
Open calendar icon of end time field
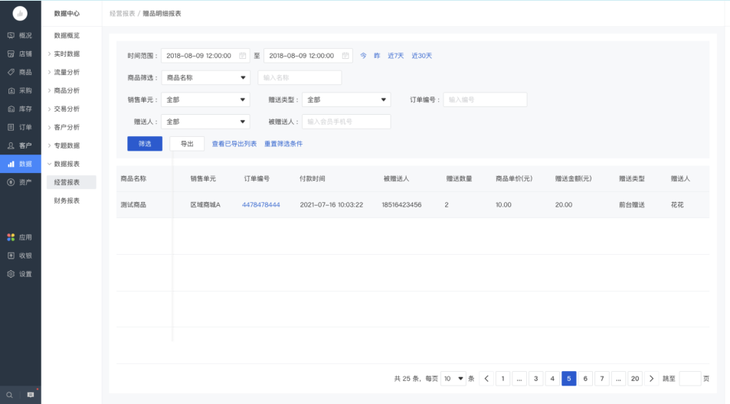pos(345,55)
